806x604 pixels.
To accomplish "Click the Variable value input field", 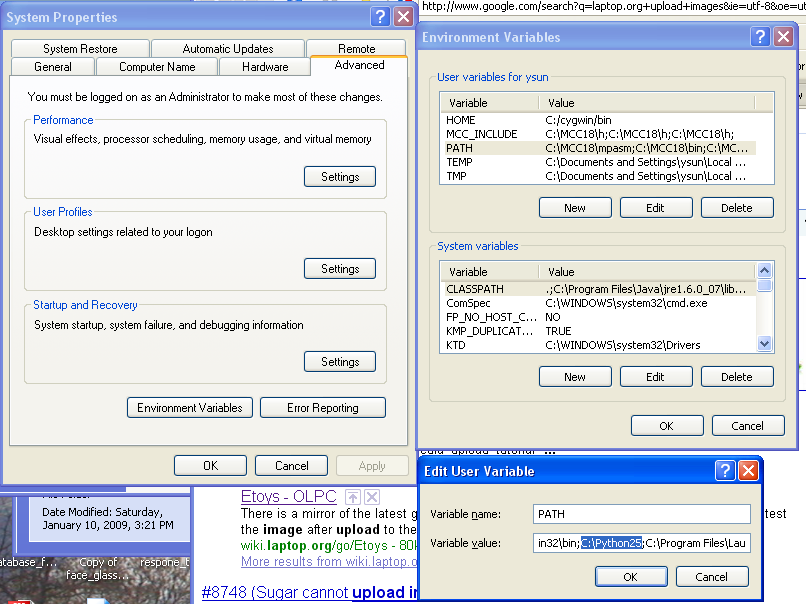I will [641, 543].
